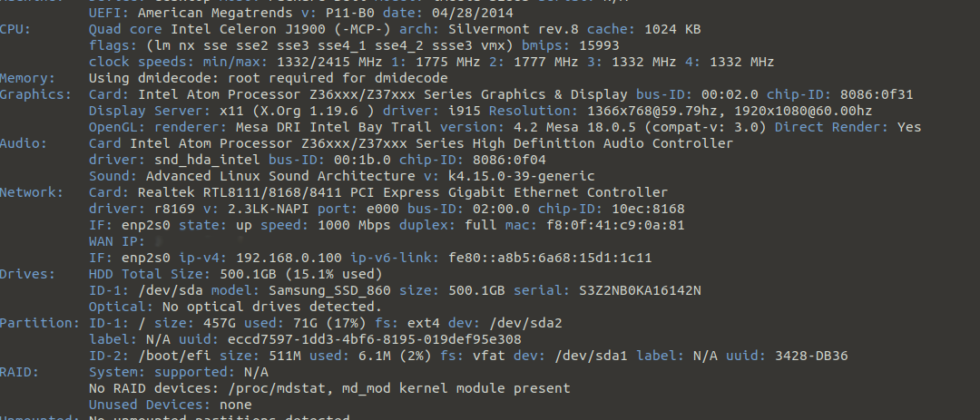Click the "Memory:" section label
The width and height of the screenshot is (980, 420).
(x=28, y=78)
